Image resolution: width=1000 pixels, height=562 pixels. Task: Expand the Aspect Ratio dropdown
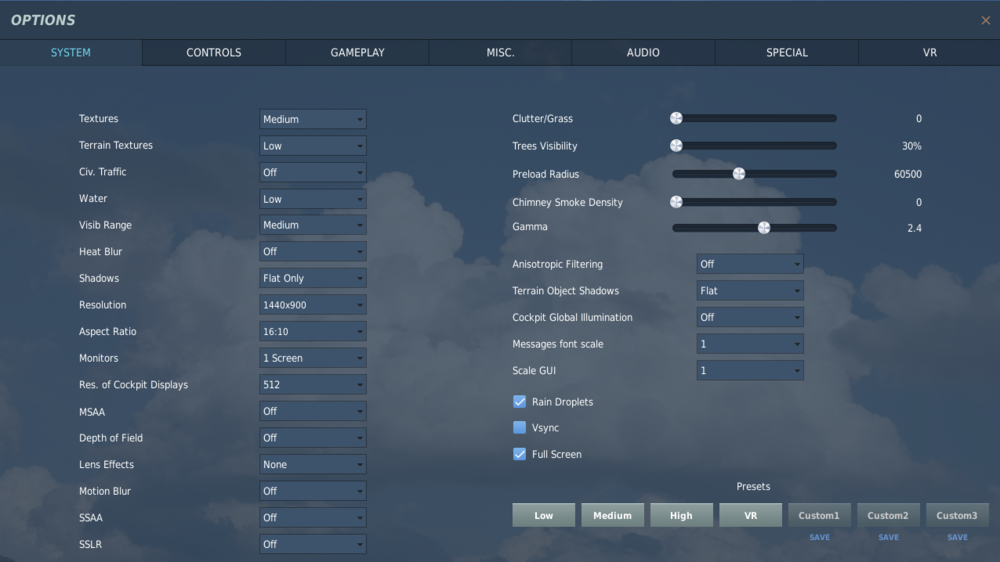312,332
